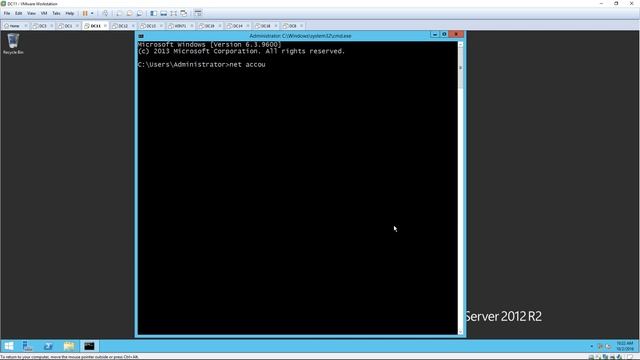This screenshot has width=640, height=360.
Task: Close the WIN71 tab
Action: point(192,26)
